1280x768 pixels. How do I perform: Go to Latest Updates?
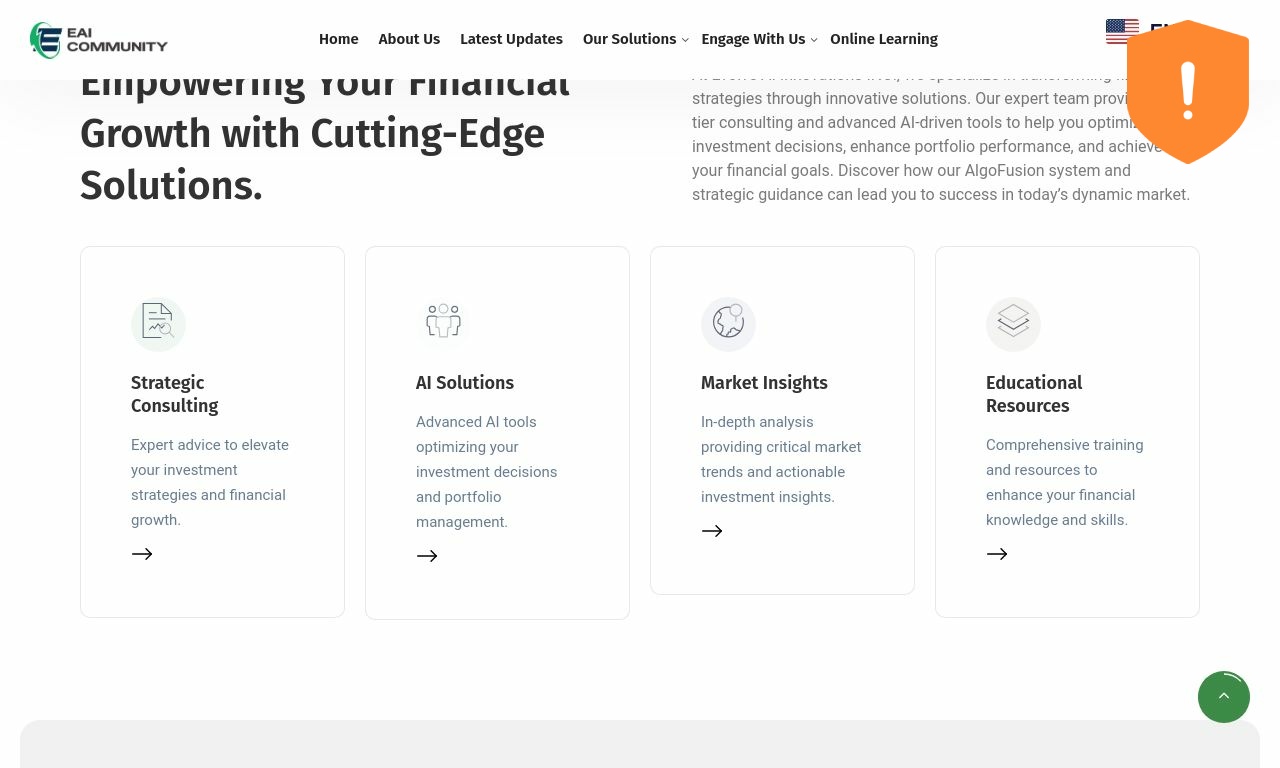coord(511,40)
